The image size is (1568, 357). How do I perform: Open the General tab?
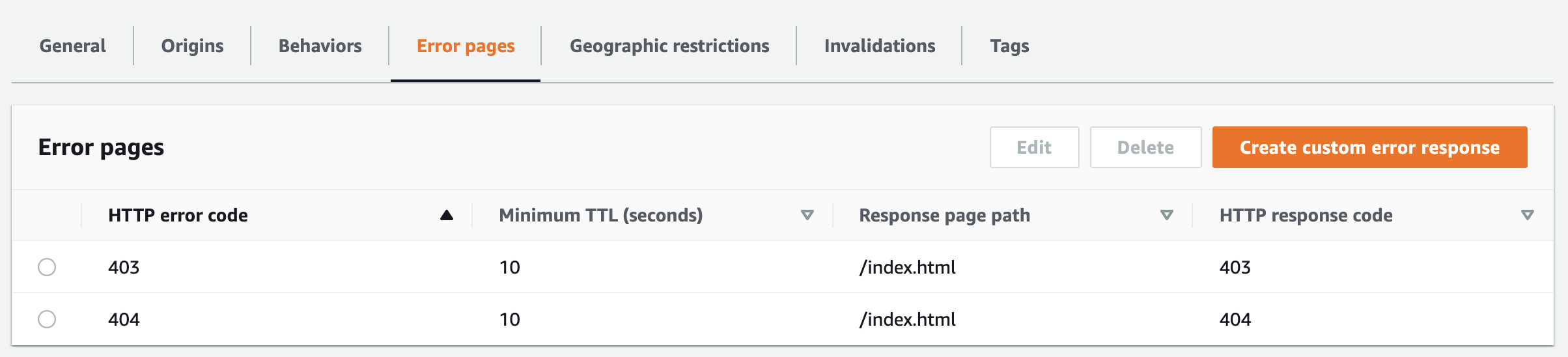click(x=72, y=46)
